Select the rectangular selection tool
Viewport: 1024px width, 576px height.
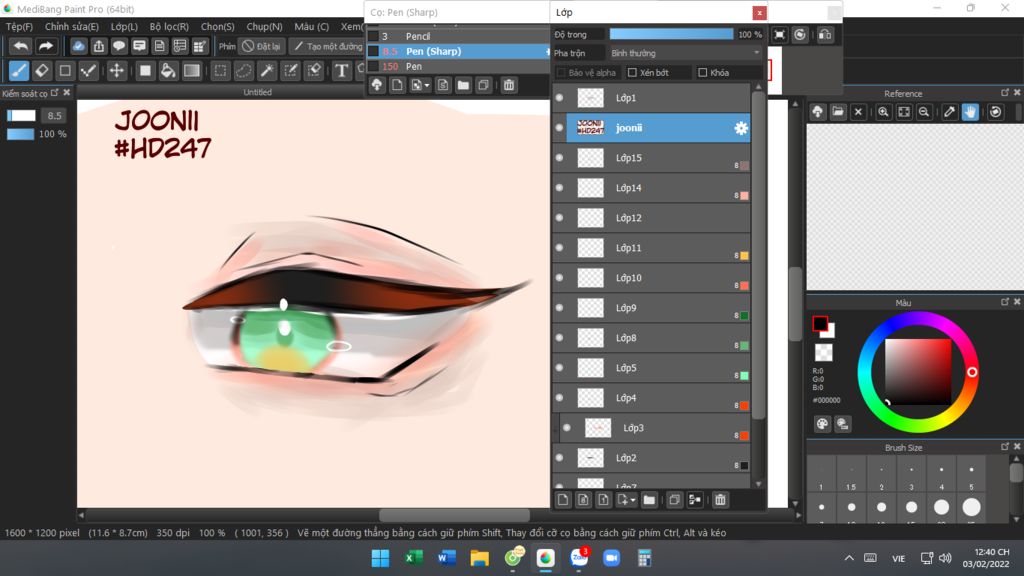coord(220,71)
